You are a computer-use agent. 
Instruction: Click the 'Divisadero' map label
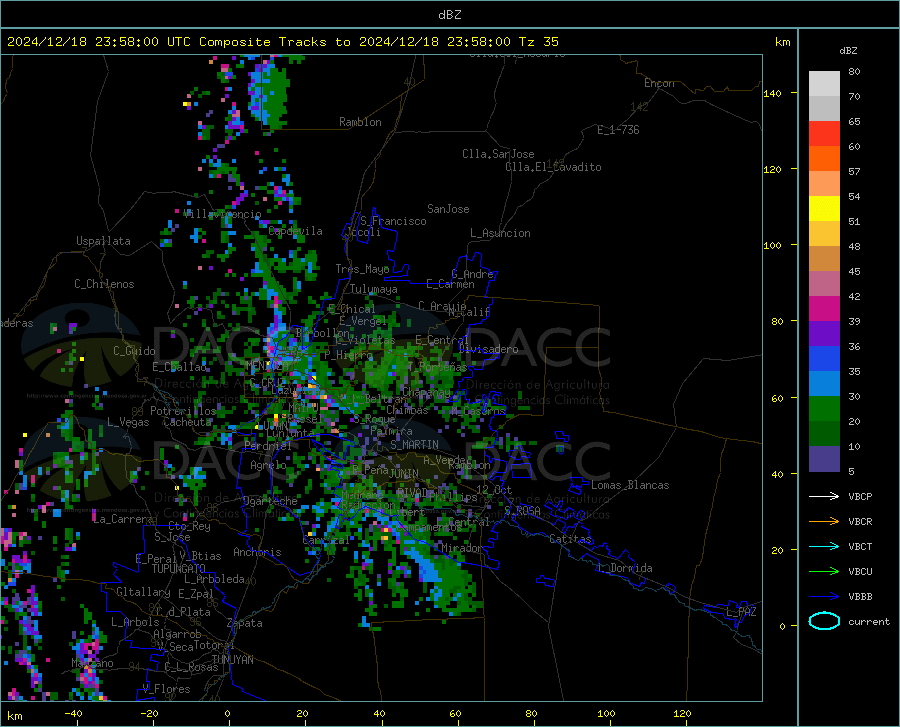(x=488, y=349)
